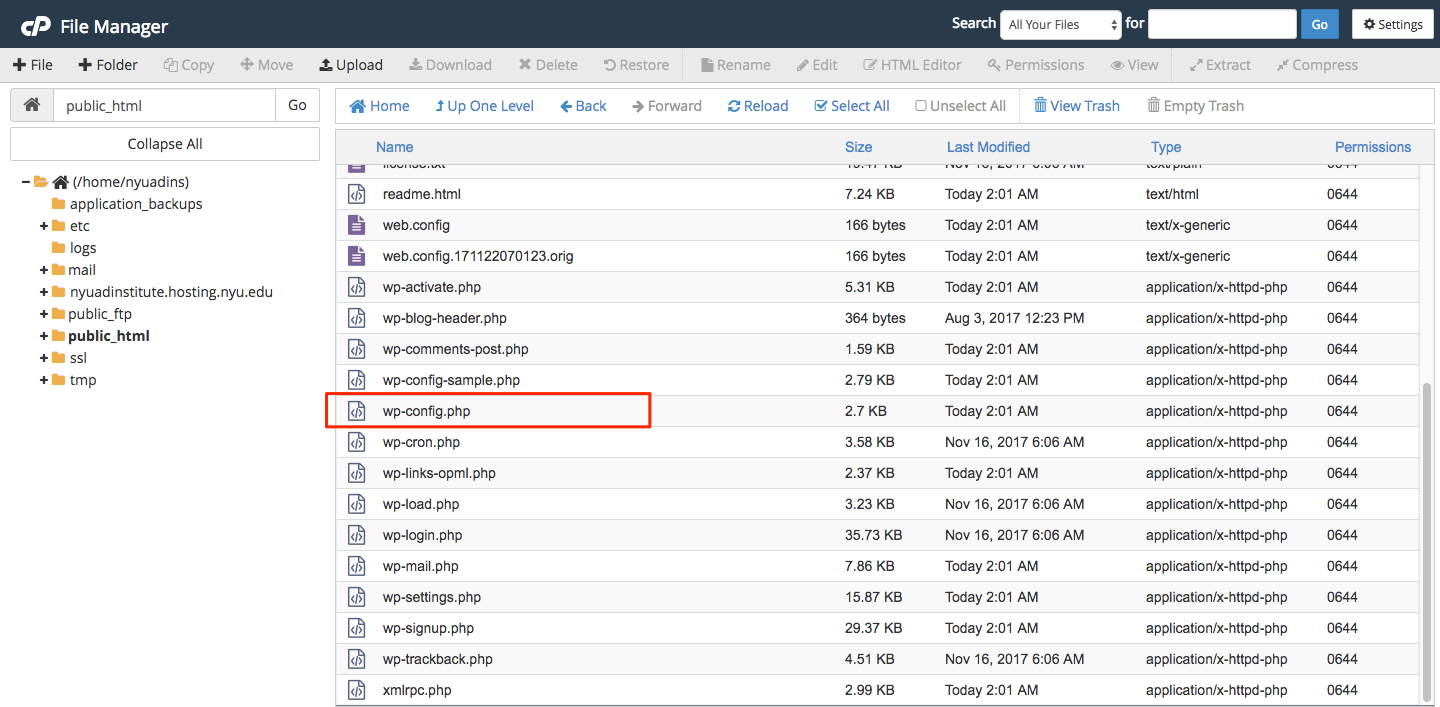Viewport: 1440px width, 707px height.
Task: Select the web.config.171122070123.orig file icon
Action: pyautogui.click(x=356, y=256)
